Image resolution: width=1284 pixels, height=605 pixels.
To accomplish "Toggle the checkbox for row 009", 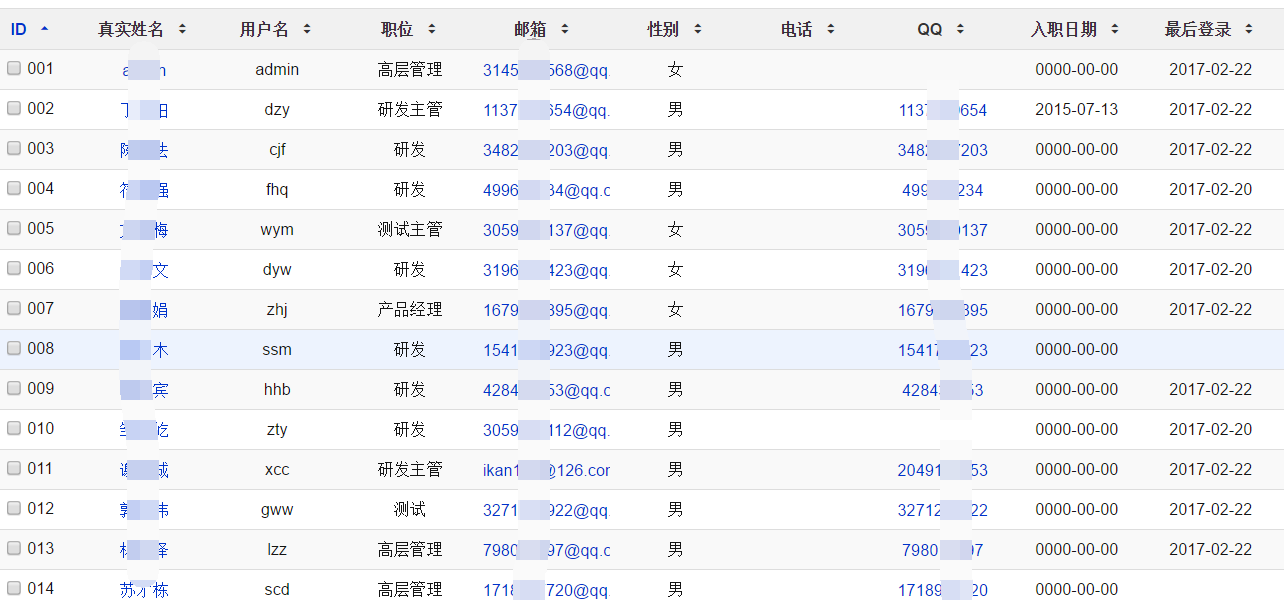I will click(14, 389).
